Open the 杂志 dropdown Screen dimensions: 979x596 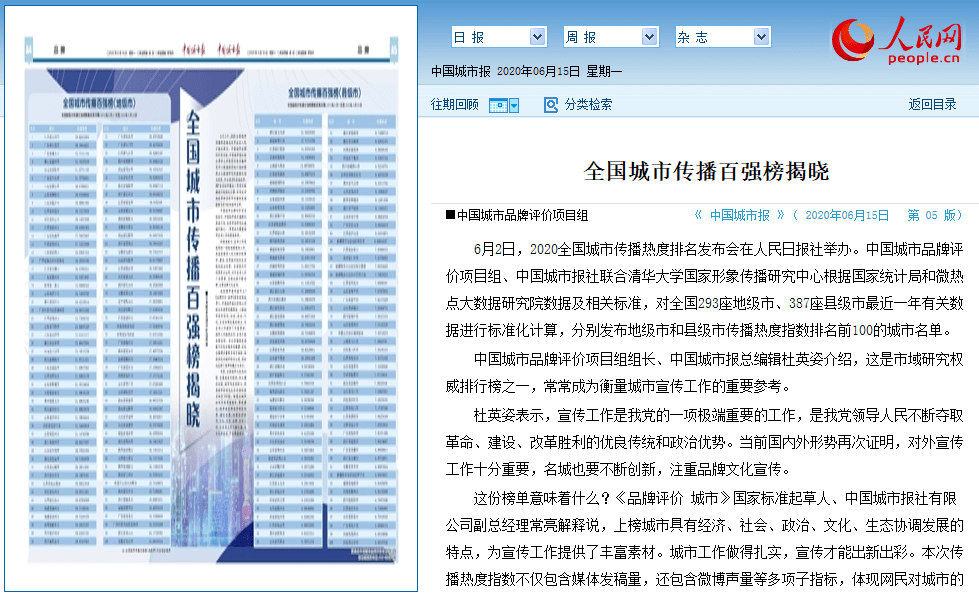click(723, 35)
